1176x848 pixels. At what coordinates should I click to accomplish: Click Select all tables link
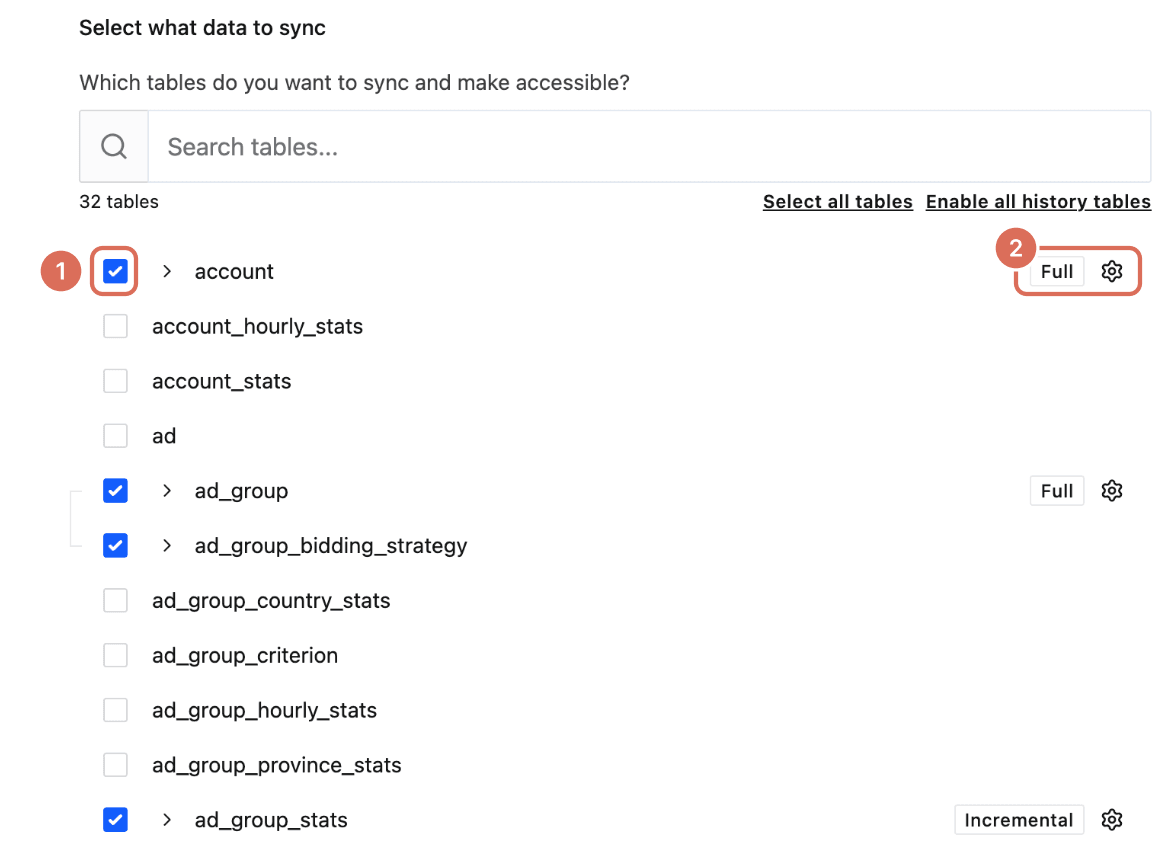[838, 202]
